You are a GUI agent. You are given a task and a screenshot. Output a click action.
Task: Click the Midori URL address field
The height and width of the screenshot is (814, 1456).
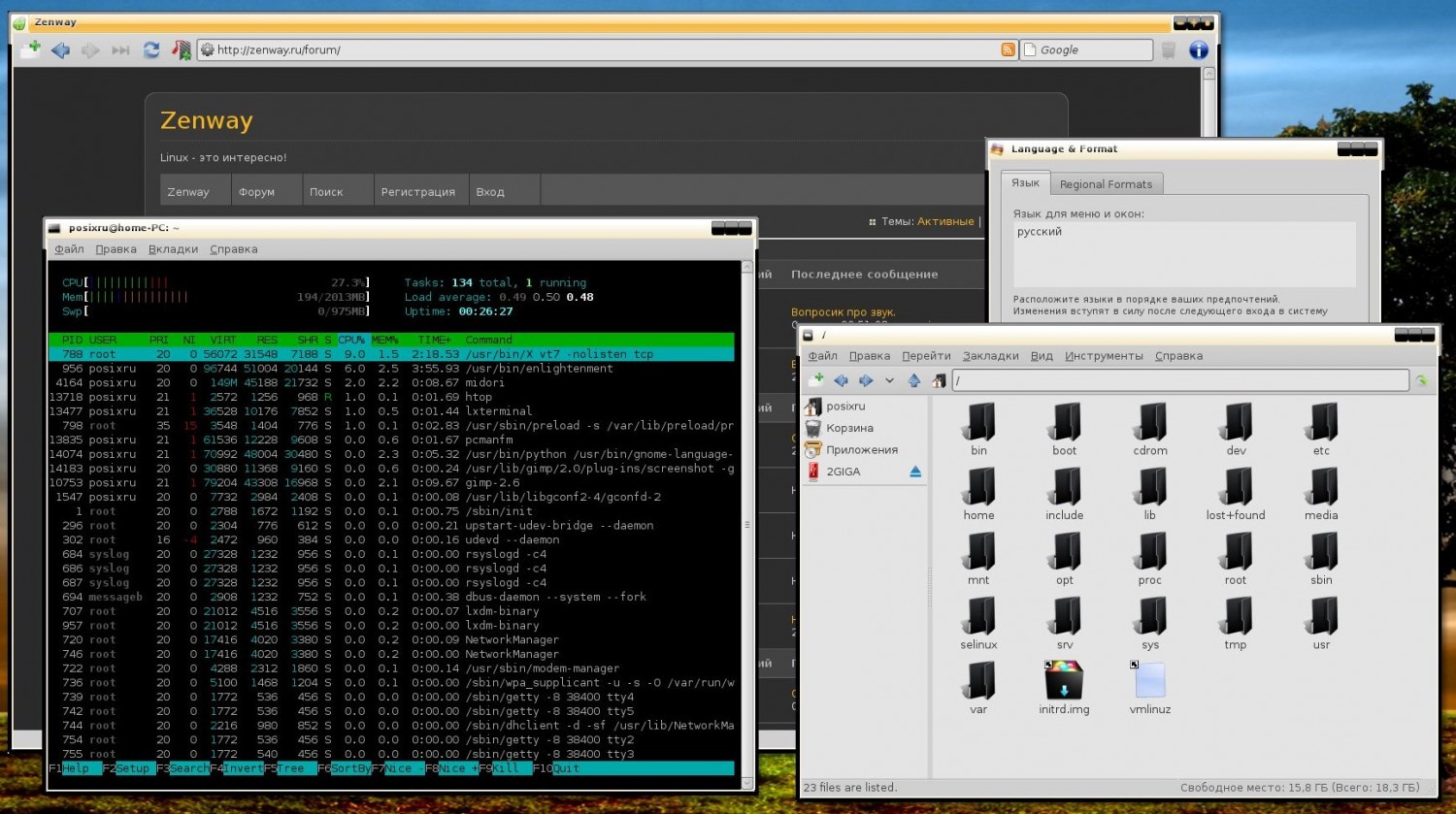click(608, 49)
